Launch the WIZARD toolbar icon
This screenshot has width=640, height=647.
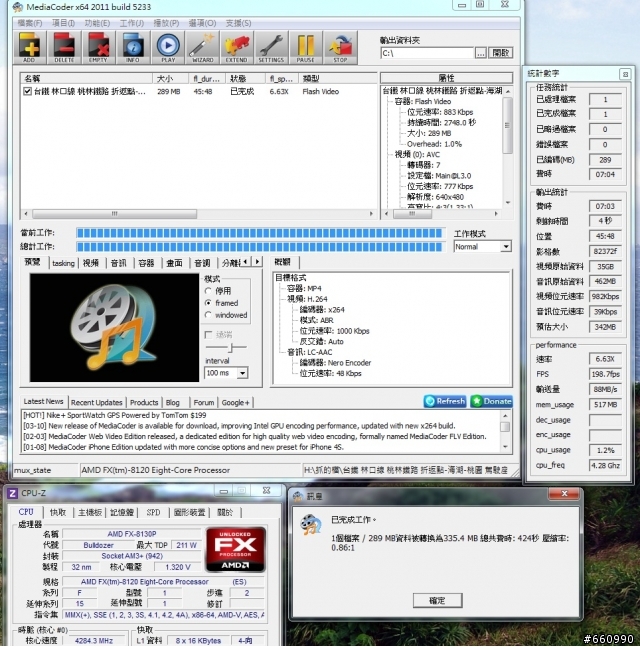pyautogui.click(x=202, y=47)
